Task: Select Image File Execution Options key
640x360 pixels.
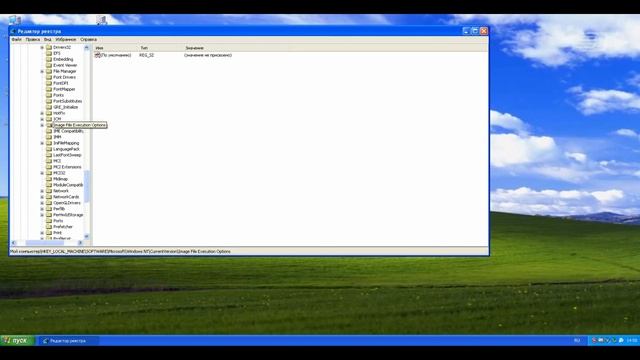Action: pos(80,125)
